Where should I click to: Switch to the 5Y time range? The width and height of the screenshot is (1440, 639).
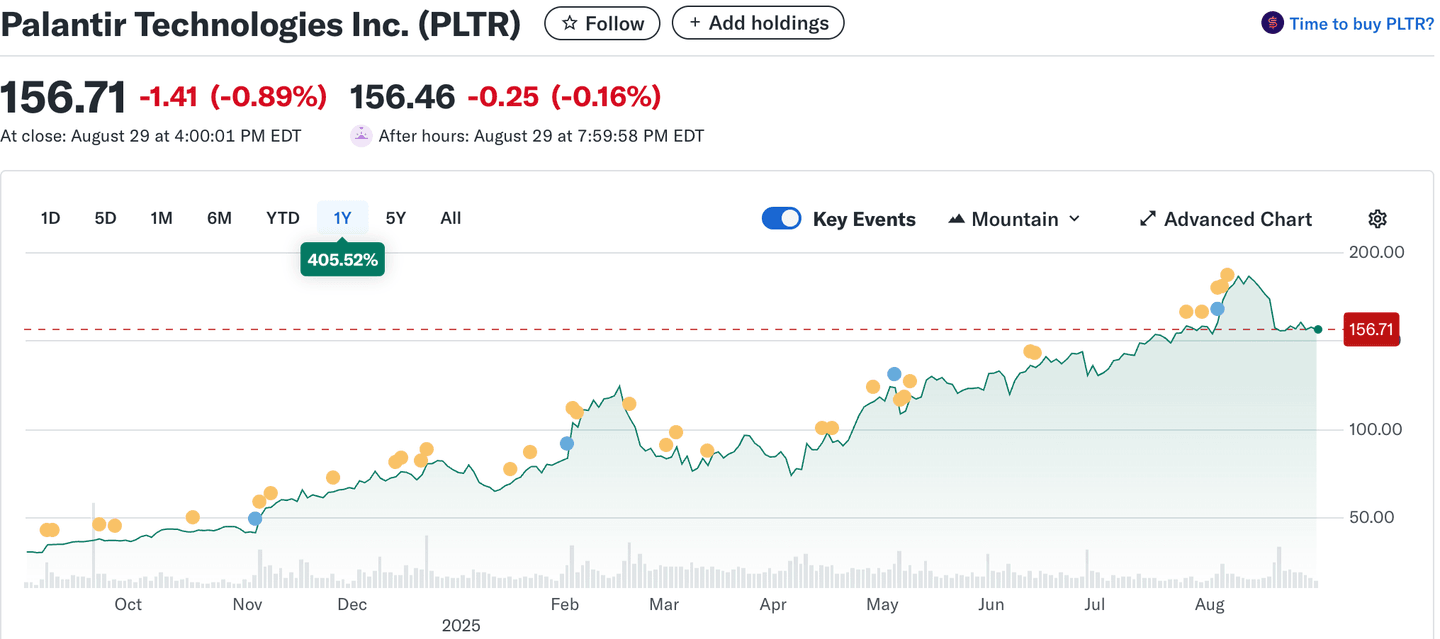point(396,218)
